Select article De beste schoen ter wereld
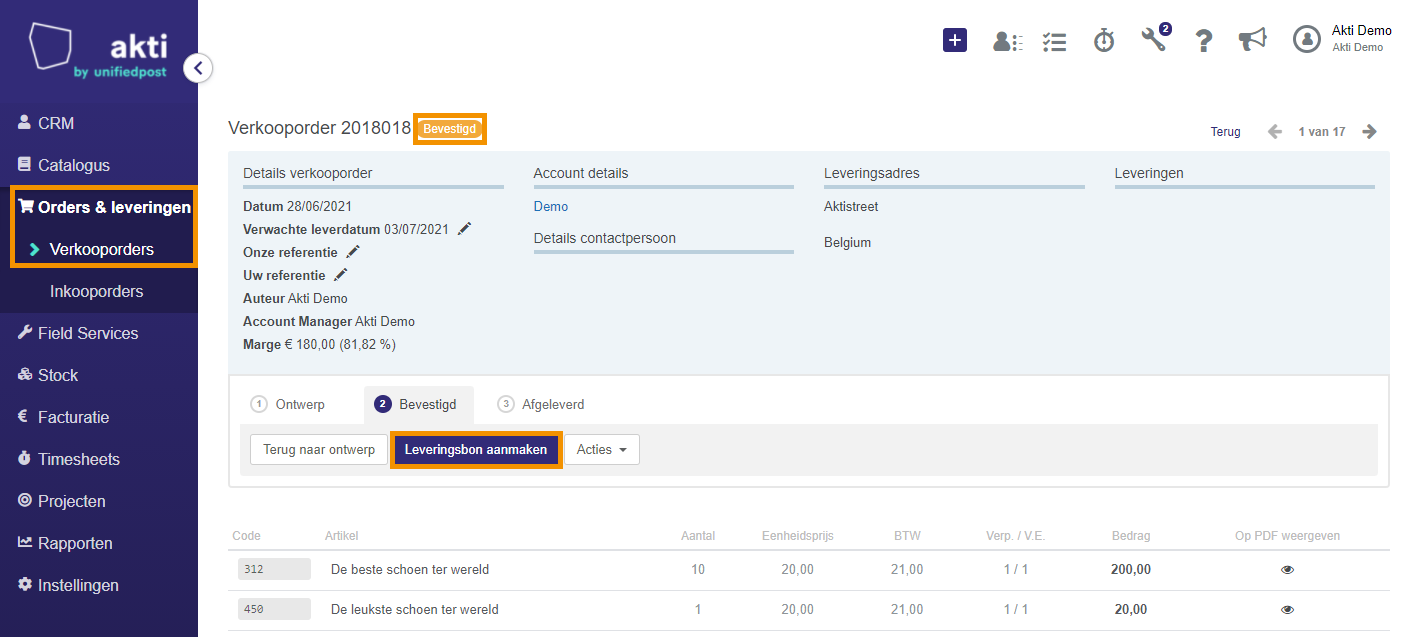This screenshot has height=637, width=1401. click(x=410, y=570)
